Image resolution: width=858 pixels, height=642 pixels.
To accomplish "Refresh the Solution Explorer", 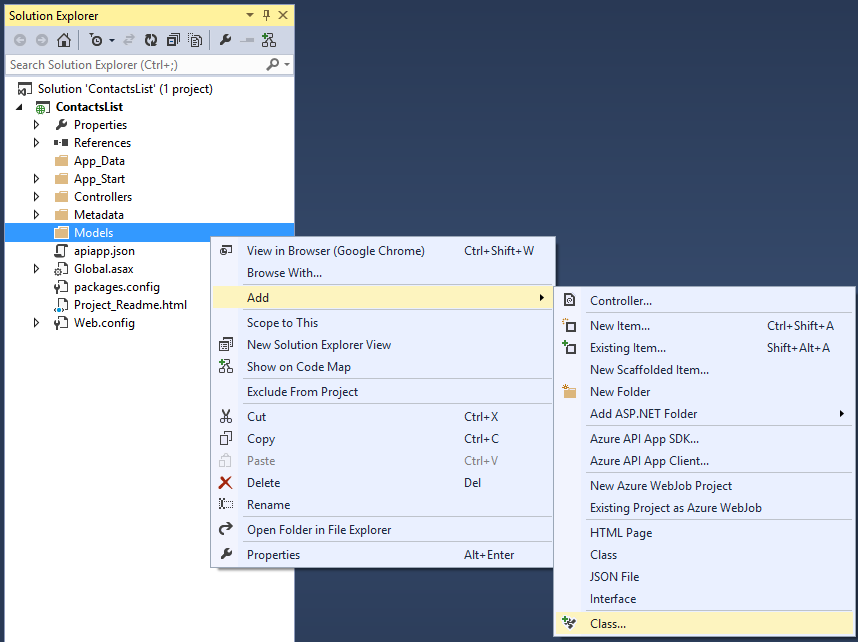I will coord(151,40).
